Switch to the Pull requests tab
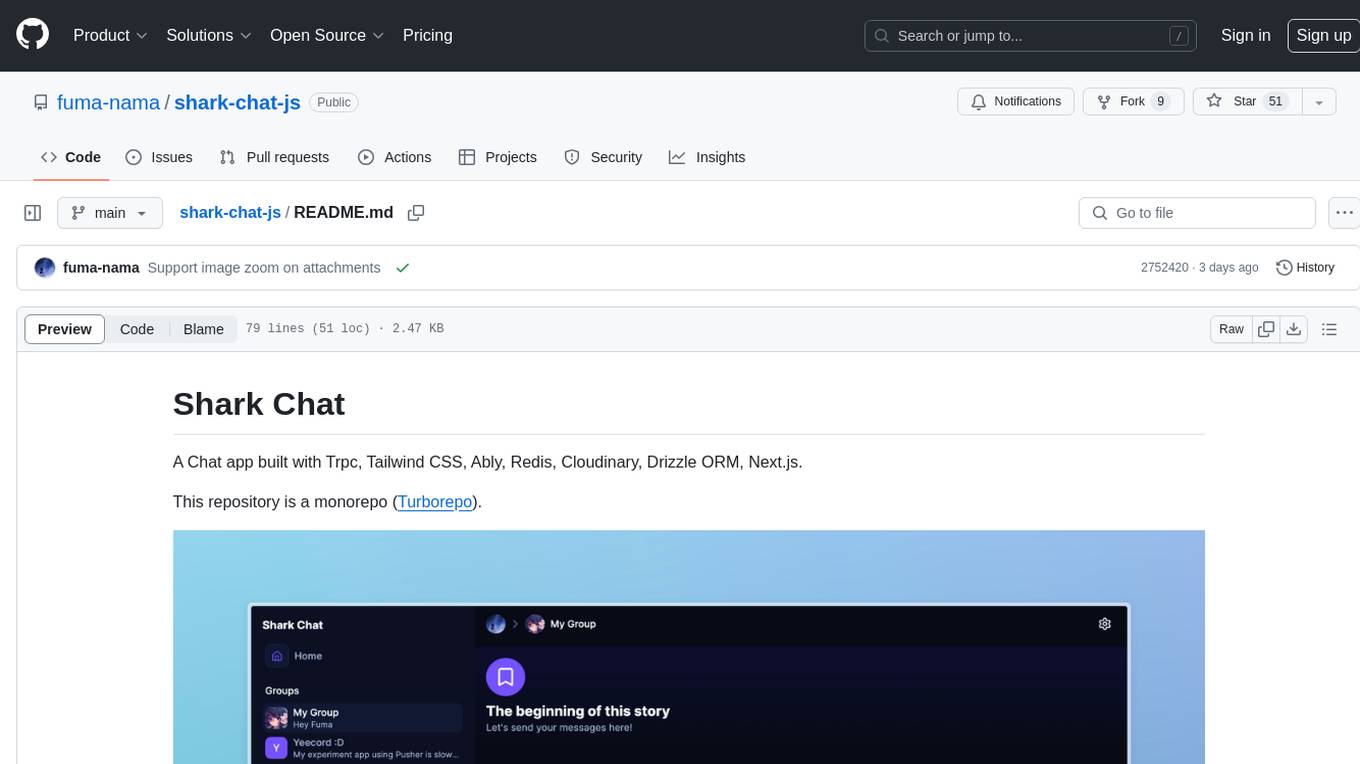The height and width of the screenshot is (764, 1360). 274,157
